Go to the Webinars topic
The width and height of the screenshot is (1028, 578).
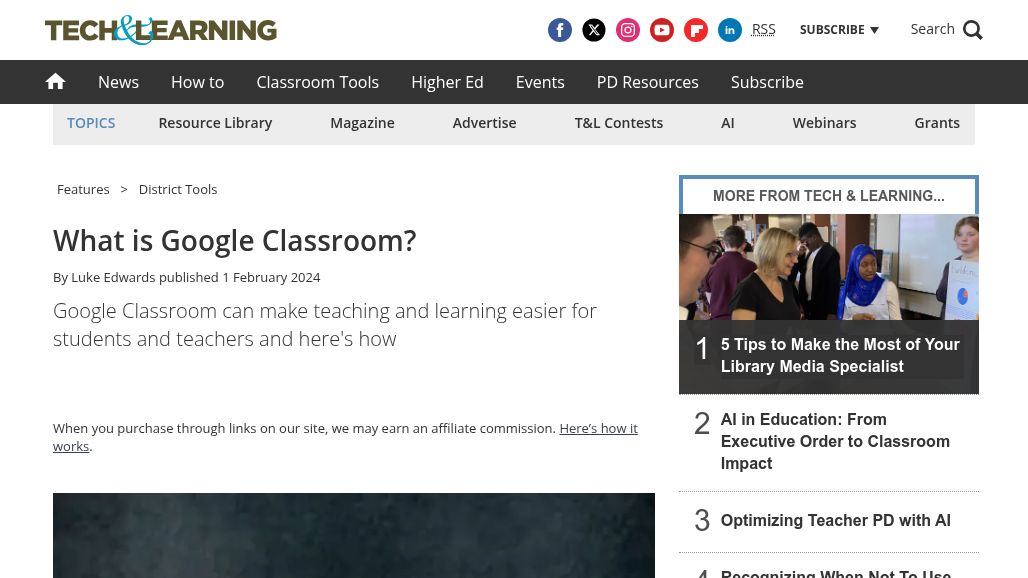pos(824,123)
